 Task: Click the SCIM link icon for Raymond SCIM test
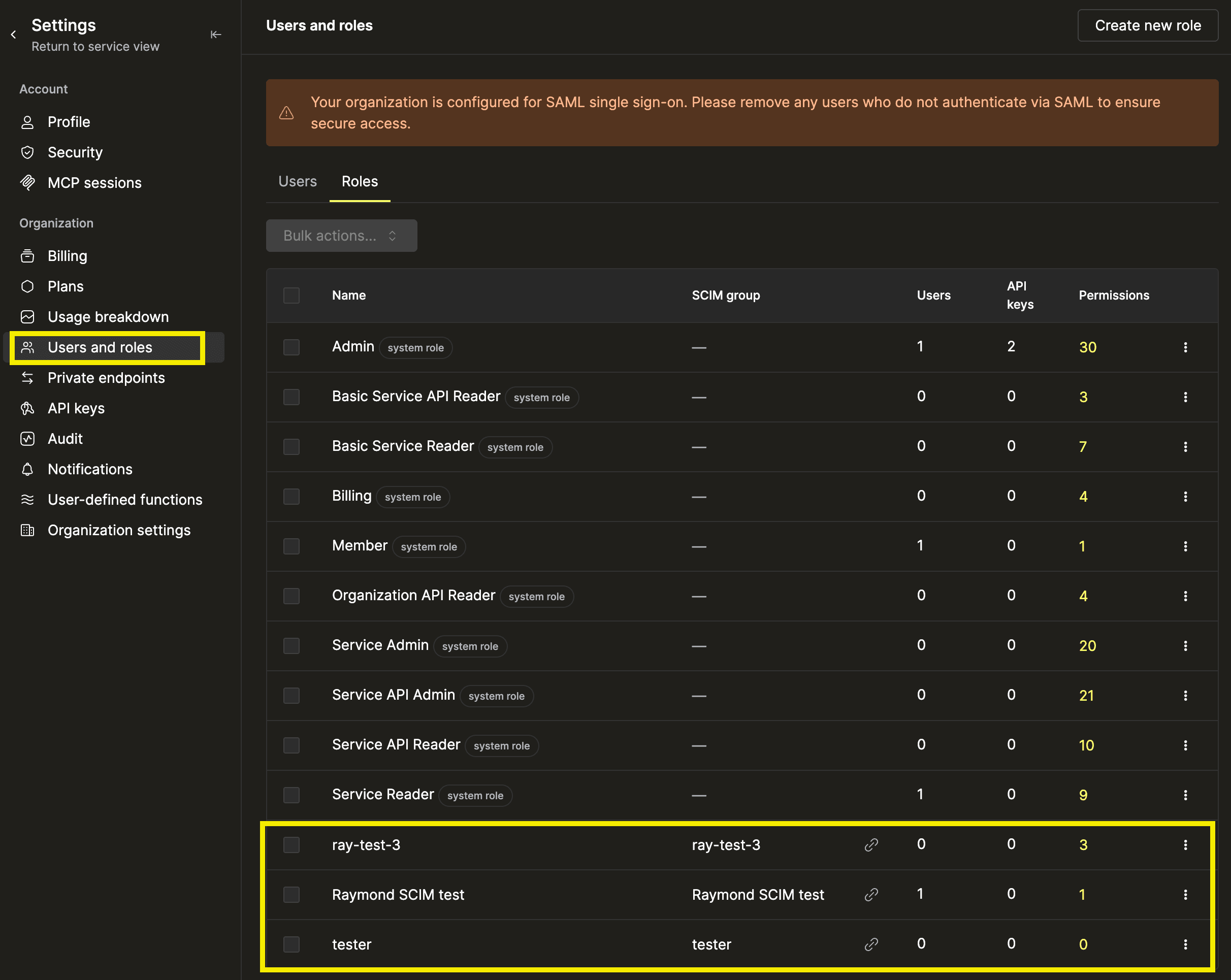point(871,894)
